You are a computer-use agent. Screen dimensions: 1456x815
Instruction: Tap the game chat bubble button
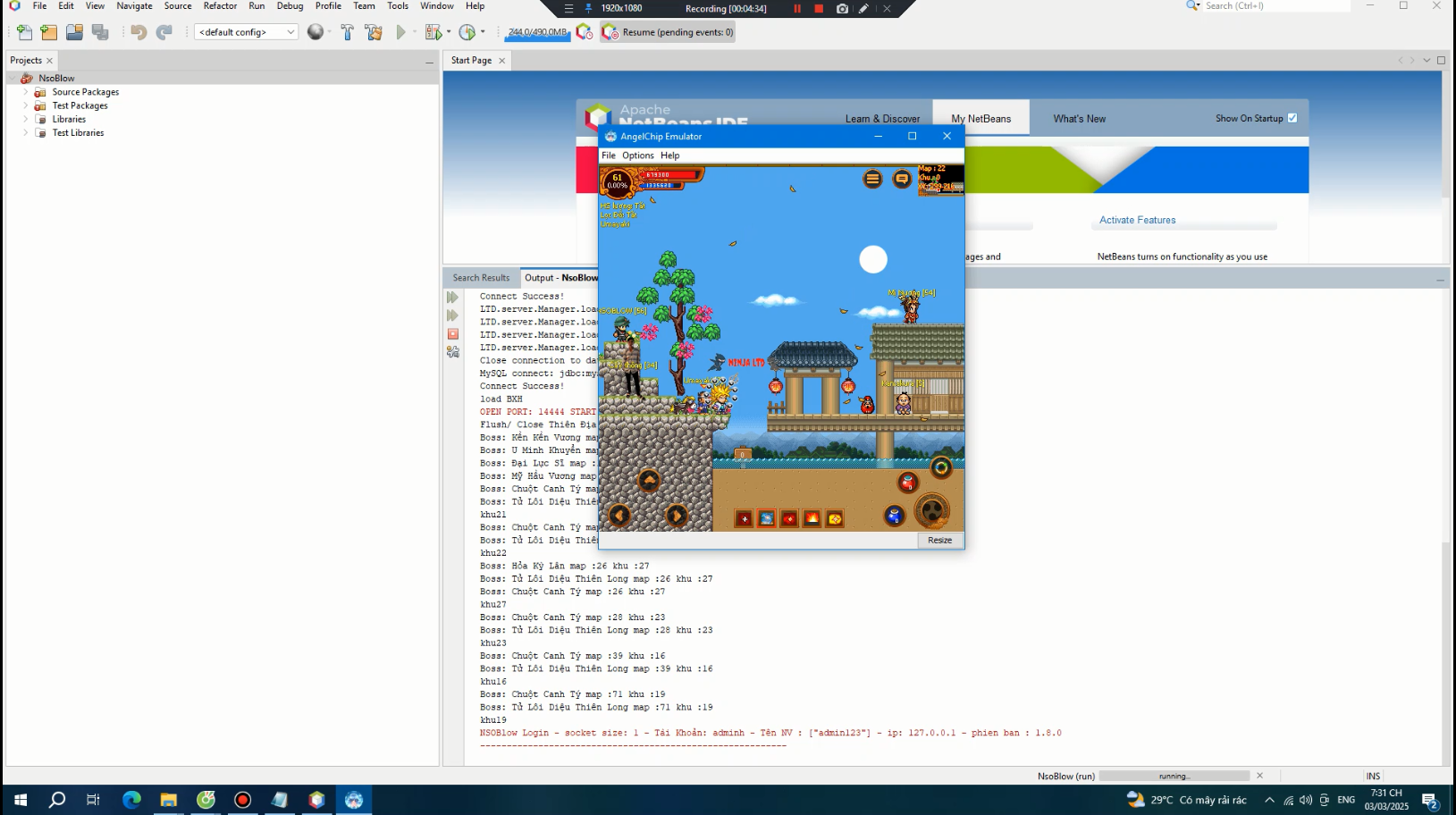pos(902,179)
